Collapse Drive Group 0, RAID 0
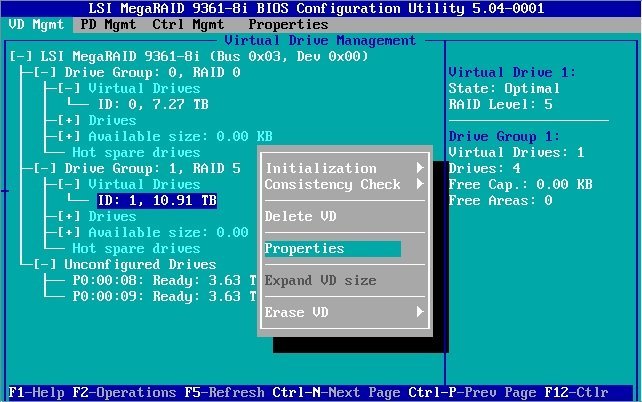This screenshot has height=402, width=642. click(45, 72)
